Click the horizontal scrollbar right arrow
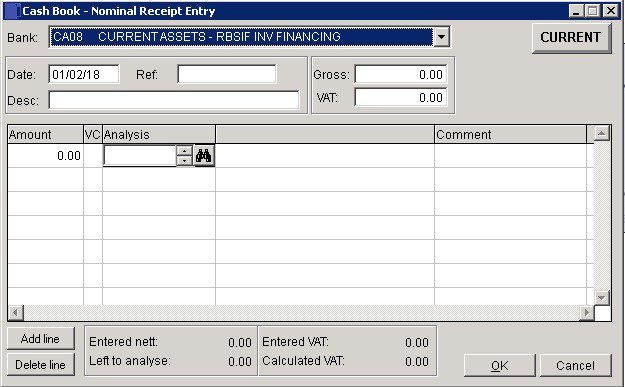This screenshot has height=387, width=625. tap(586, 312)
